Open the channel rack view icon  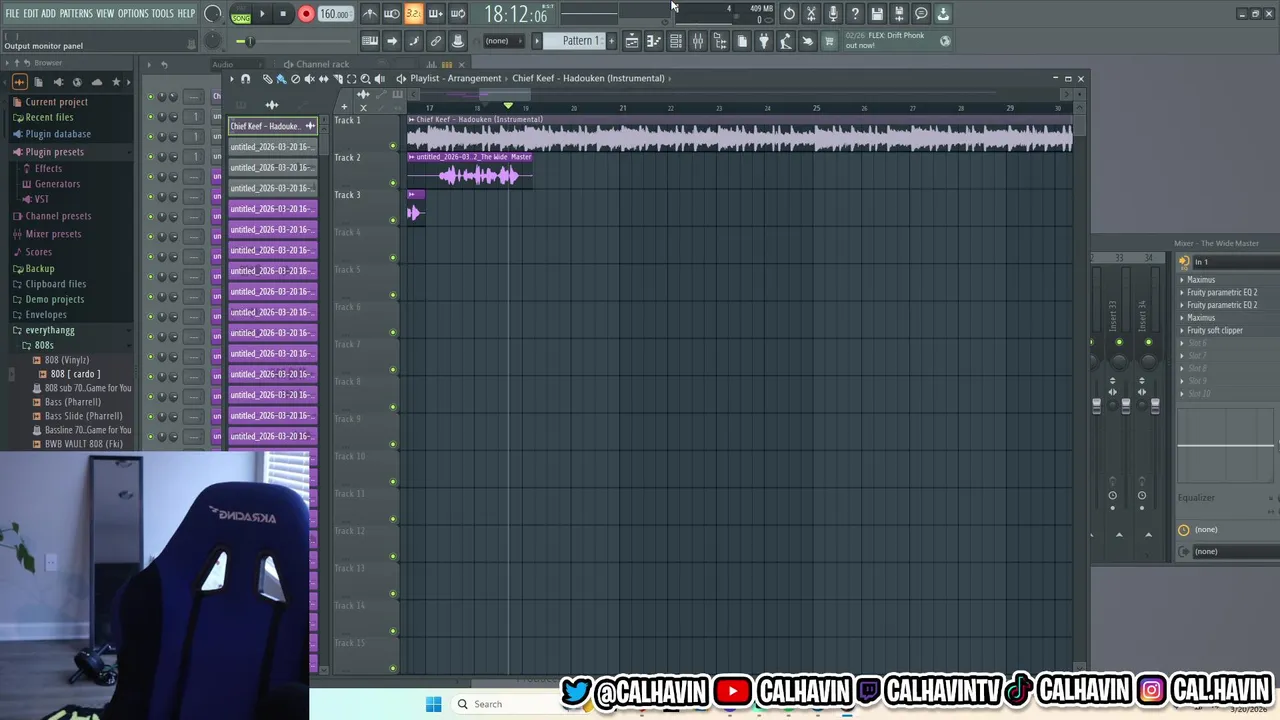(x=676, y=41)
